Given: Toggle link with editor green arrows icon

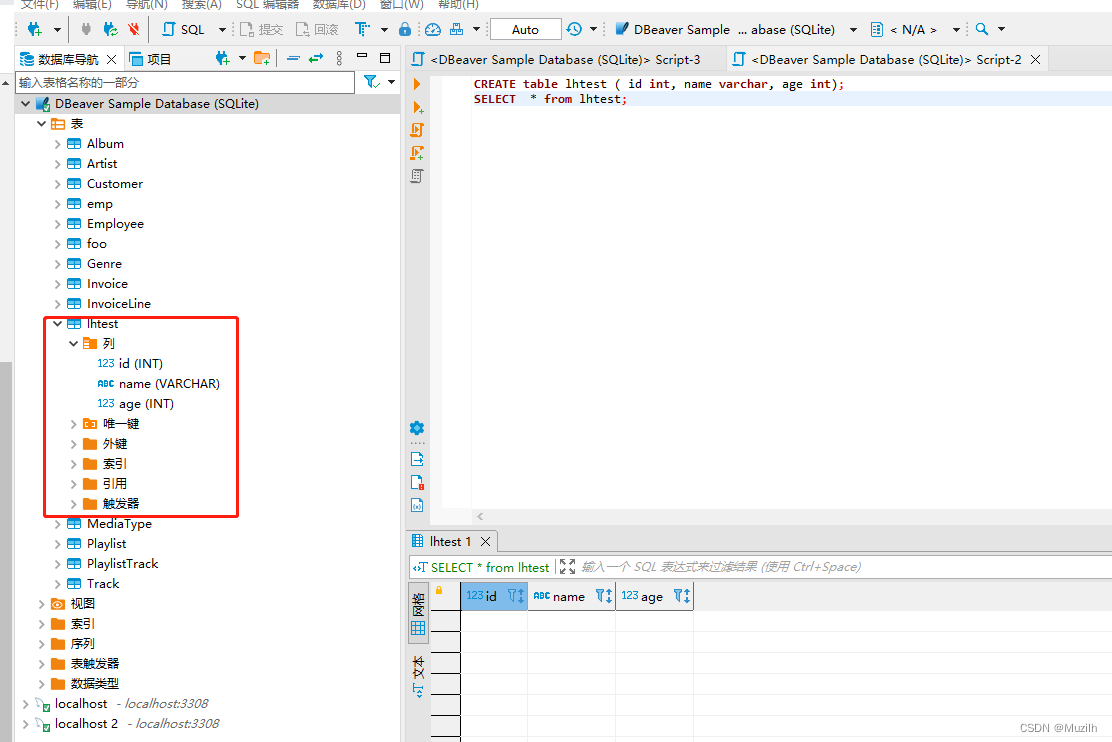Looking at the screenshot, I should coord(316,58).
